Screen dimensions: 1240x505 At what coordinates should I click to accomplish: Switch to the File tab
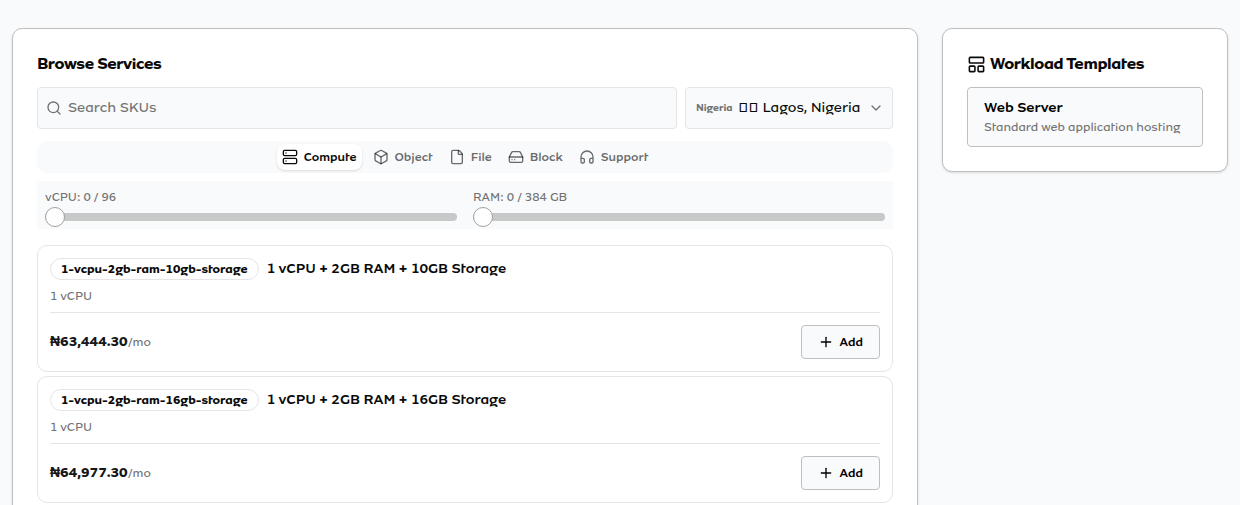click(x=471, y=157)
